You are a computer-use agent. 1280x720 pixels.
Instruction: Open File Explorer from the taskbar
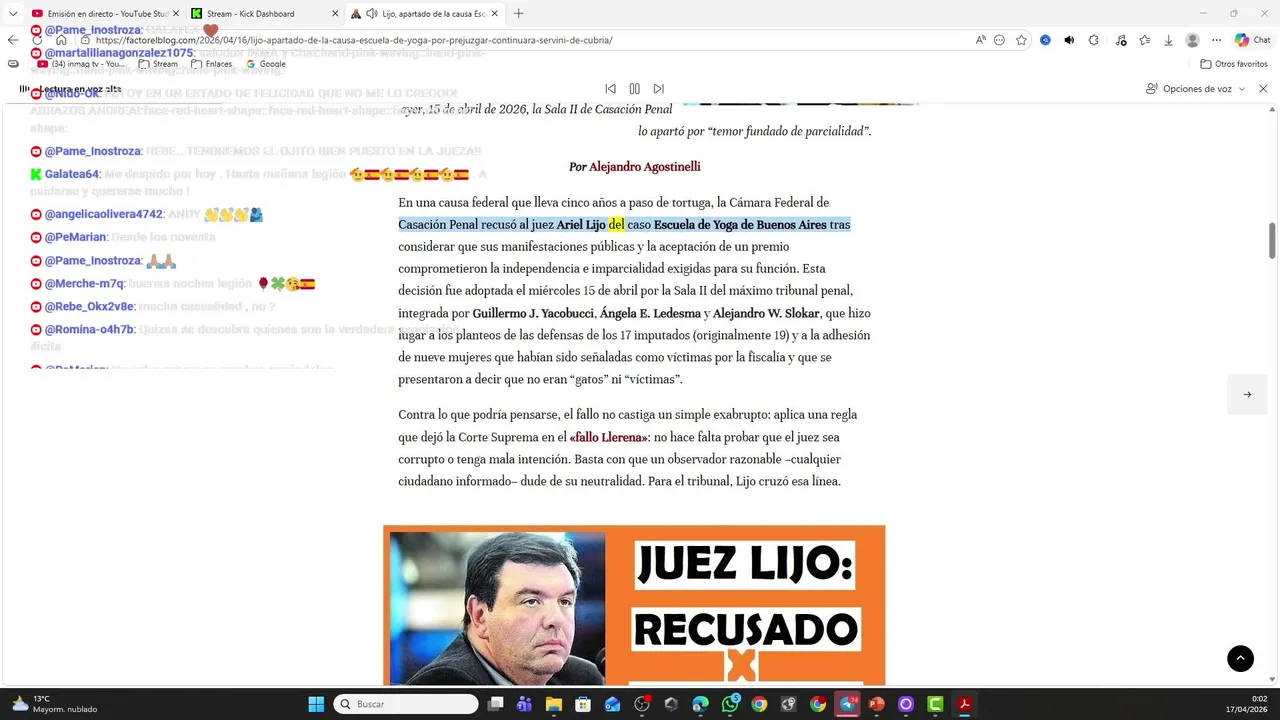click(554, 704)
